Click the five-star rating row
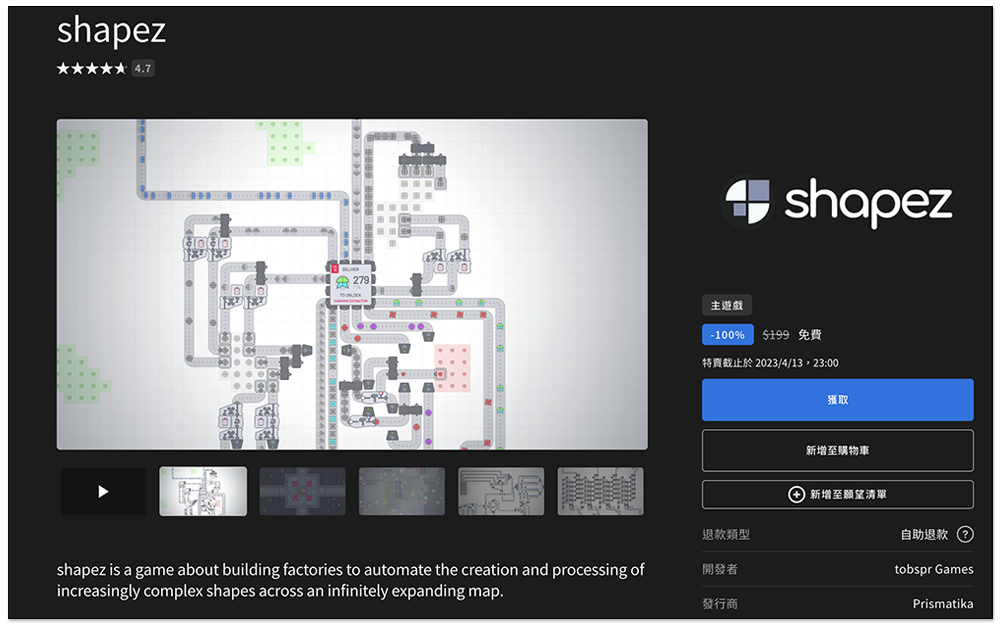 pos(92,69)
